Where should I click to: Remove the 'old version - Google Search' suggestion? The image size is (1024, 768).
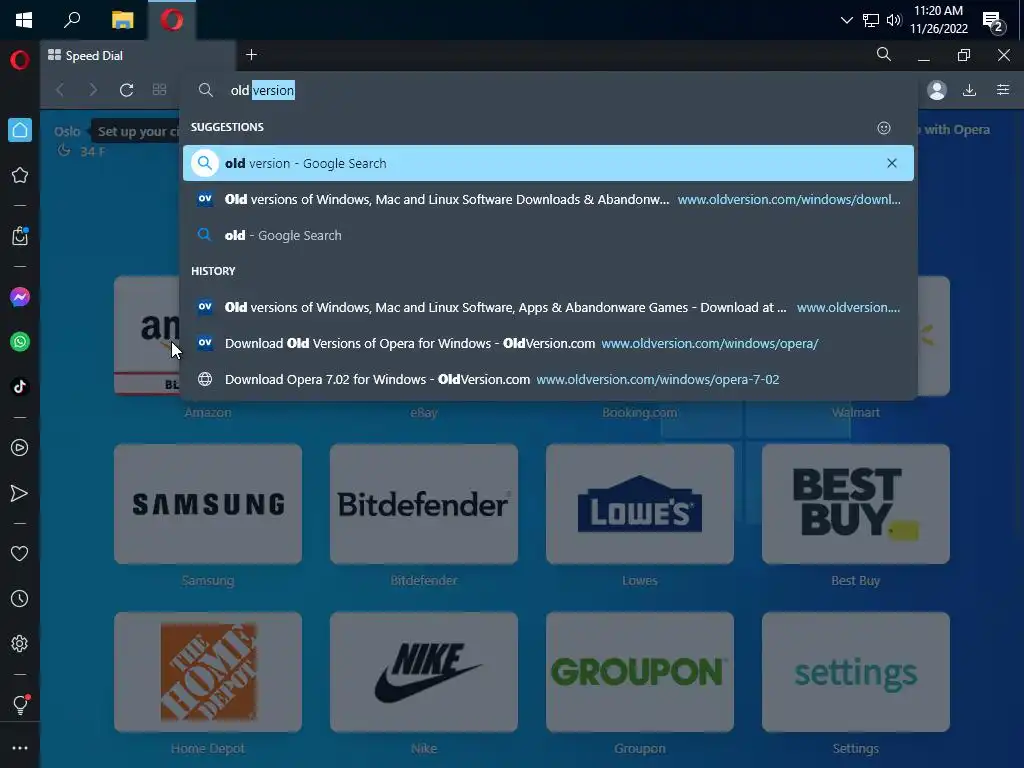[x=892, y=163]
